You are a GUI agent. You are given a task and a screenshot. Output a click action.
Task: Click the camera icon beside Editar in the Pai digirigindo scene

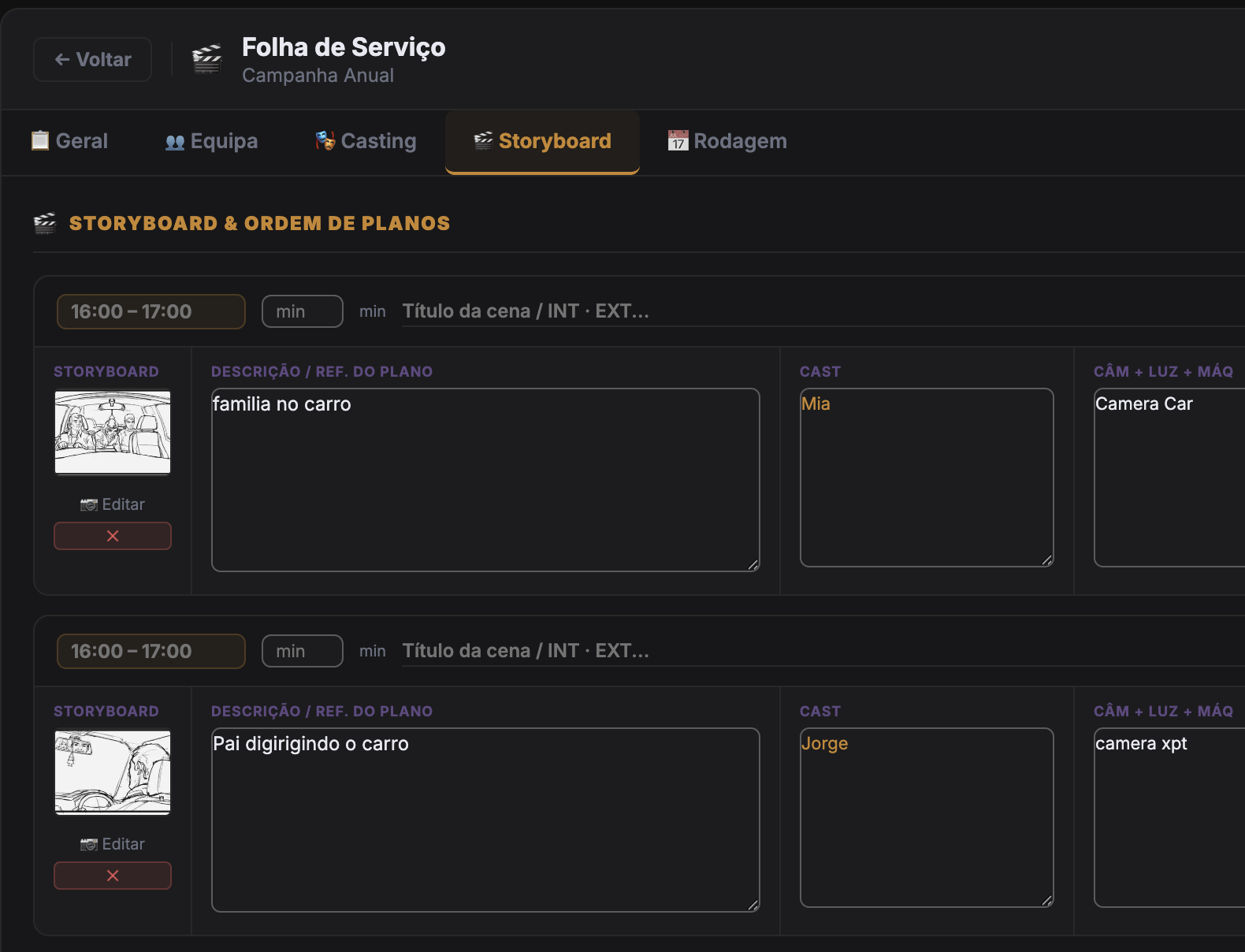(x=89, y=844)
